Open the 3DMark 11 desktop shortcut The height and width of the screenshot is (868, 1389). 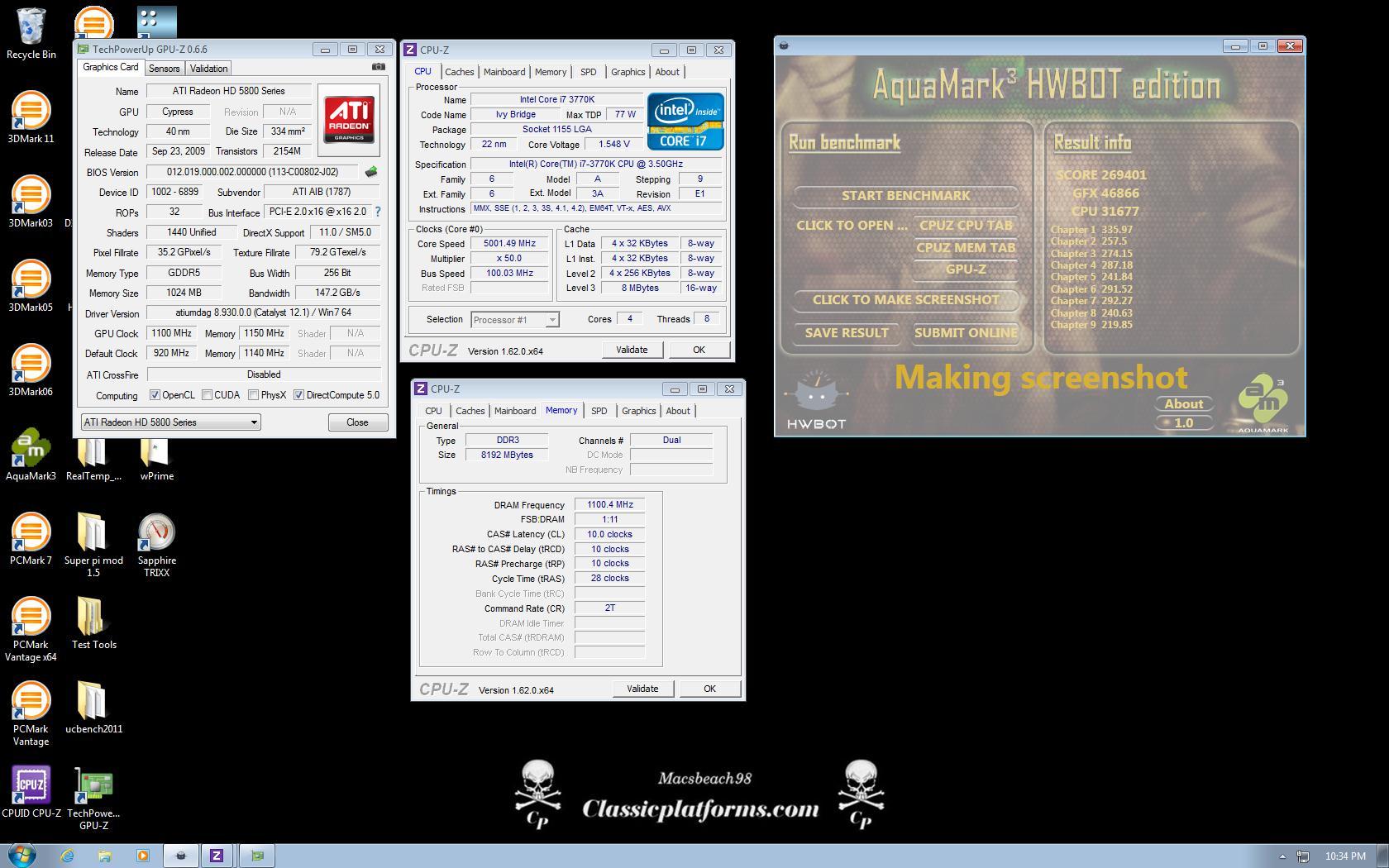pos(31,117)
